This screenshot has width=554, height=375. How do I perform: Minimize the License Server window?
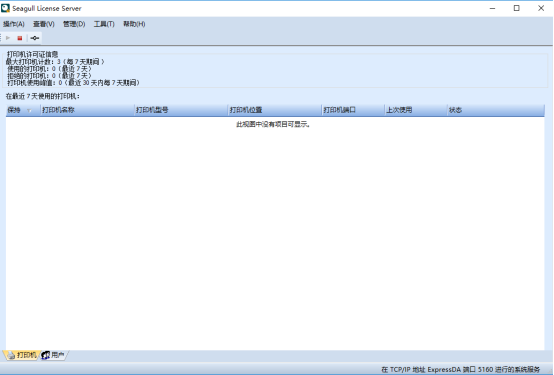tap(493, 8)
